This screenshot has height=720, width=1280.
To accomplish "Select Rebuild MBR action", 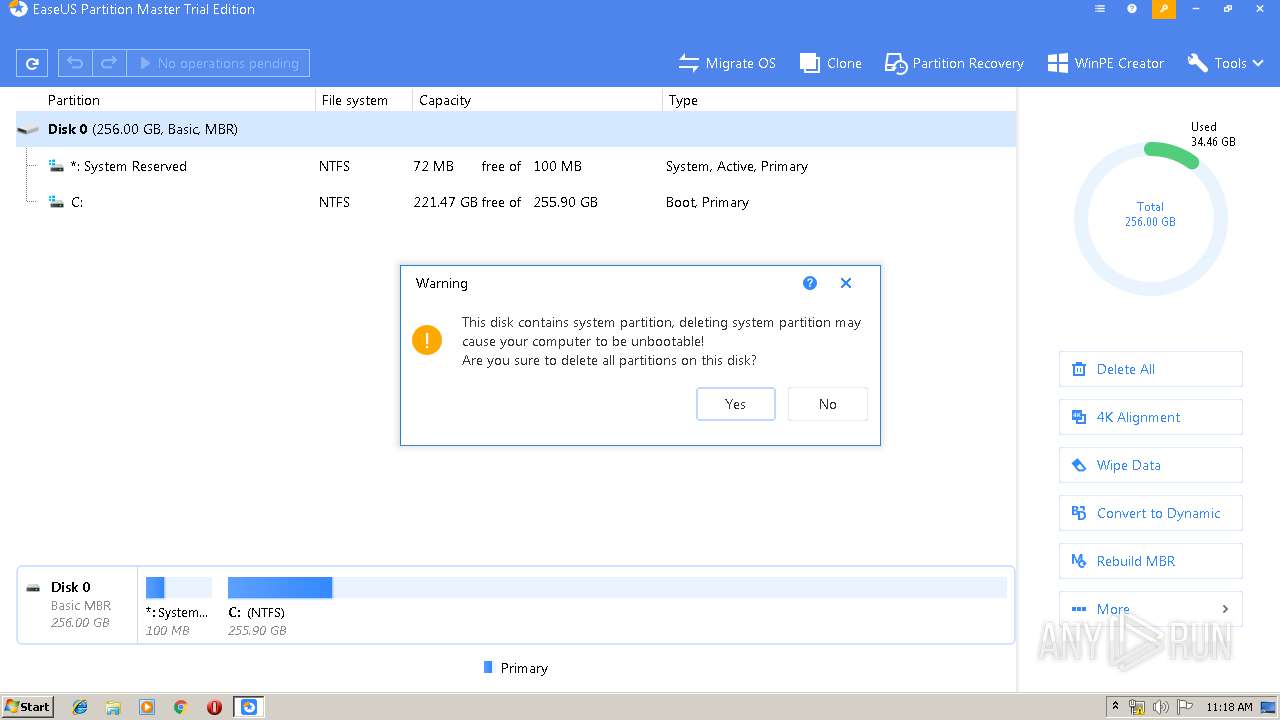I will [1151, 561].
